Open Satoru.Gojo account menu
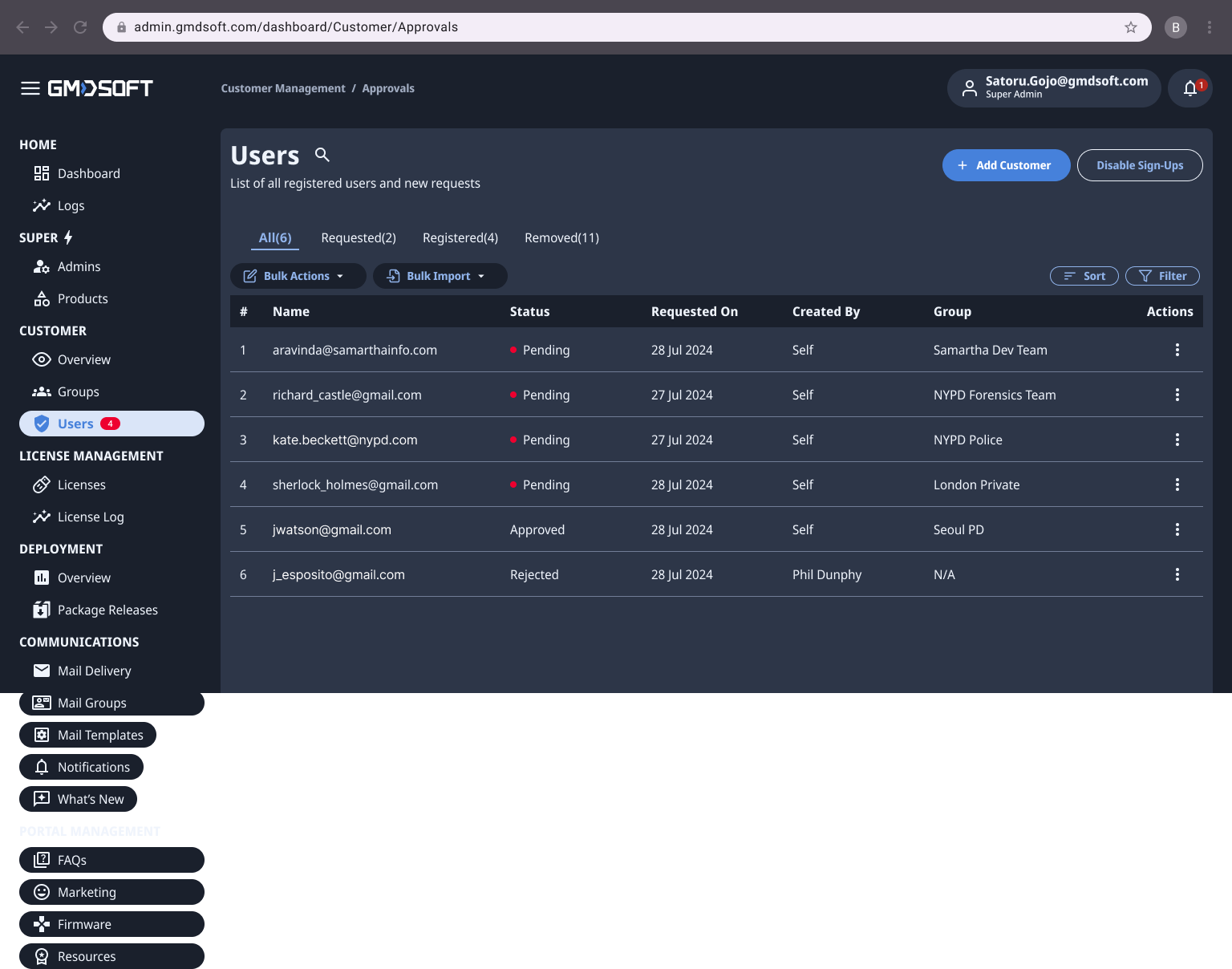This screenshot has height=969, width=1232. (x=1054, y=88)
